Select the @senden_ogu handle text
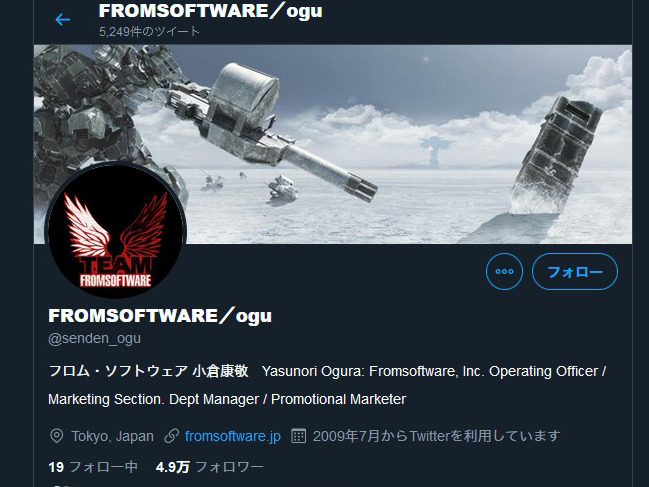649x487 pixels. coord(94,338)
